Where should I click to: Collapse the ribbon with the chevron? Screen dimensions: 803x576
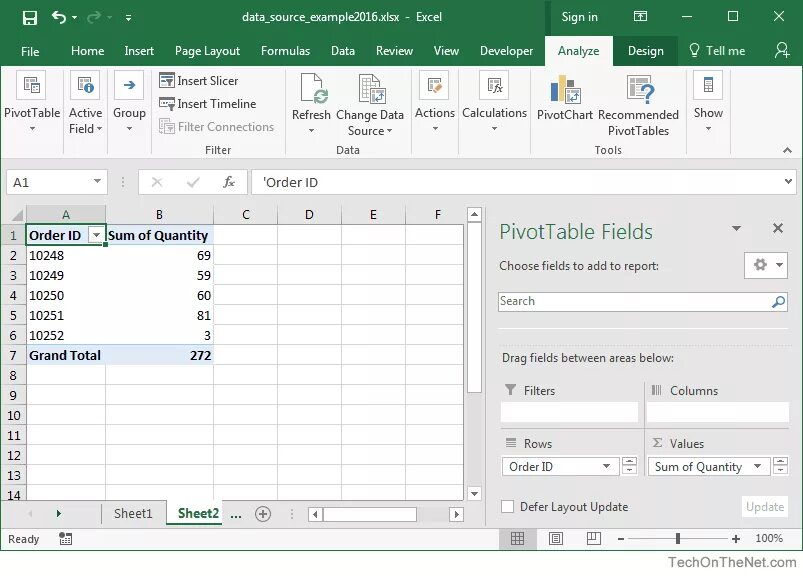click(x=787, y=150)
